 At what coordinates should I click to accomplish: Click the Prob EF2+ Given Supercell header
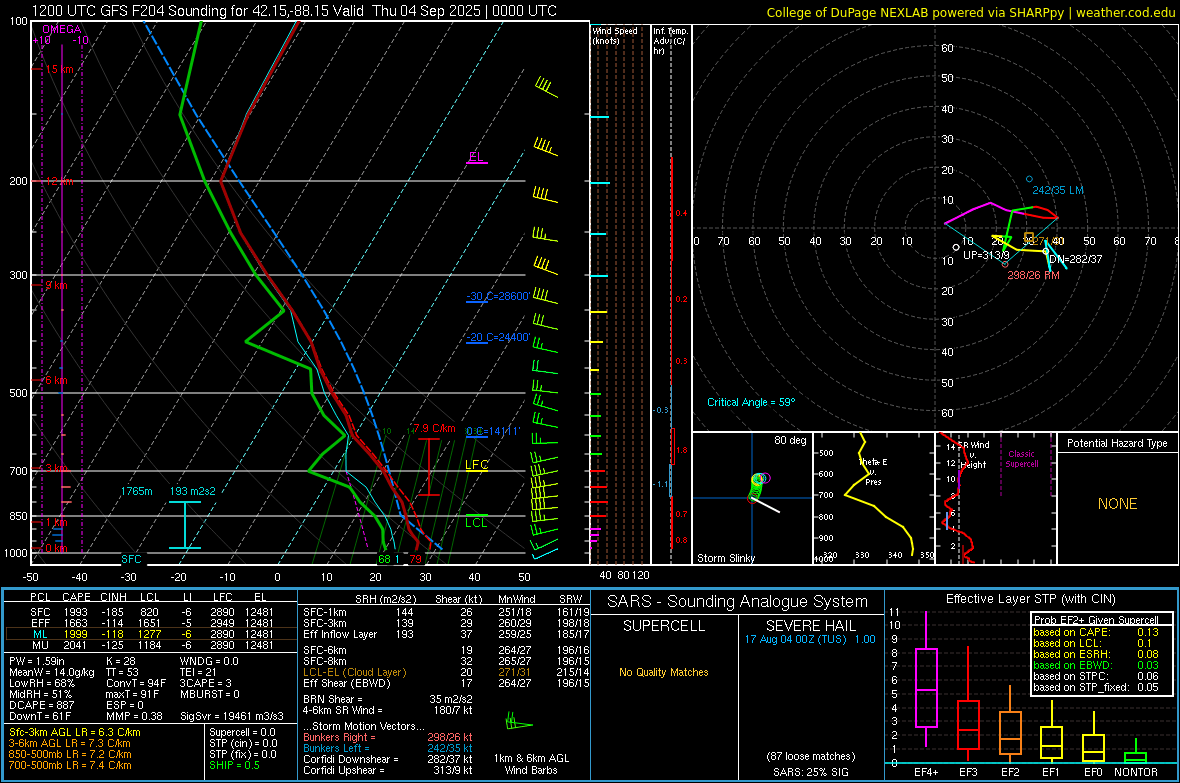click(x=1096, y=620)
